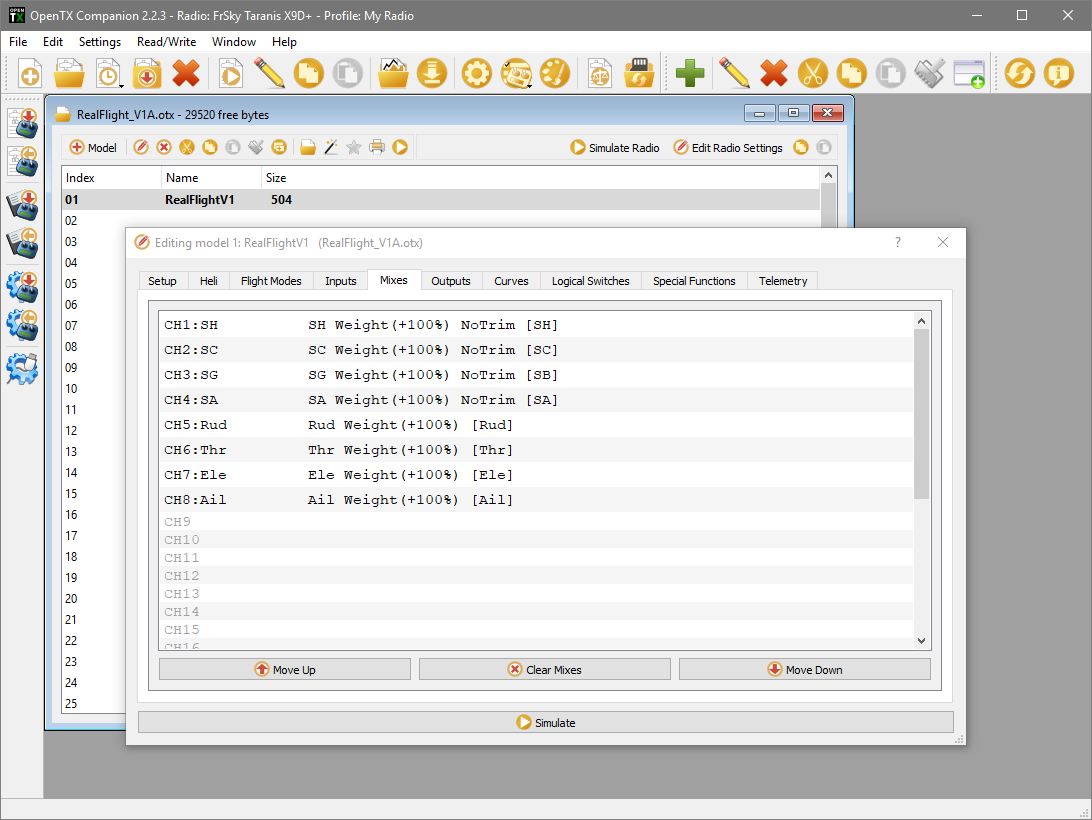This screenshot has height=820, width=1092.
Task: Click the orange information bubble icon
Action: coord(1059,73)
